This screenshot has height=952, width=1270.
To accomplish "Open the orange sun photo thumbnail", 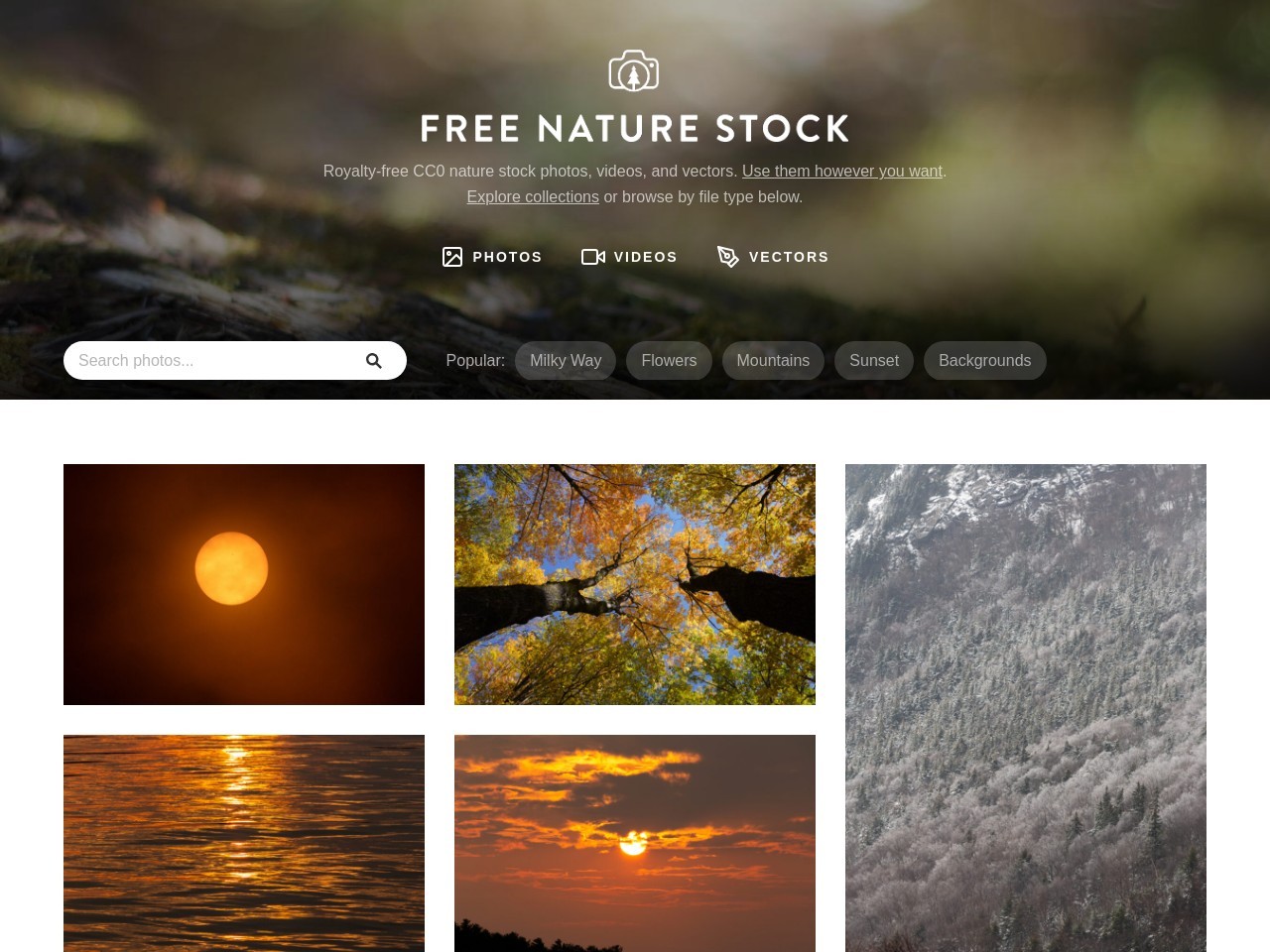I will pyautogui.click(x=244, y=584).
